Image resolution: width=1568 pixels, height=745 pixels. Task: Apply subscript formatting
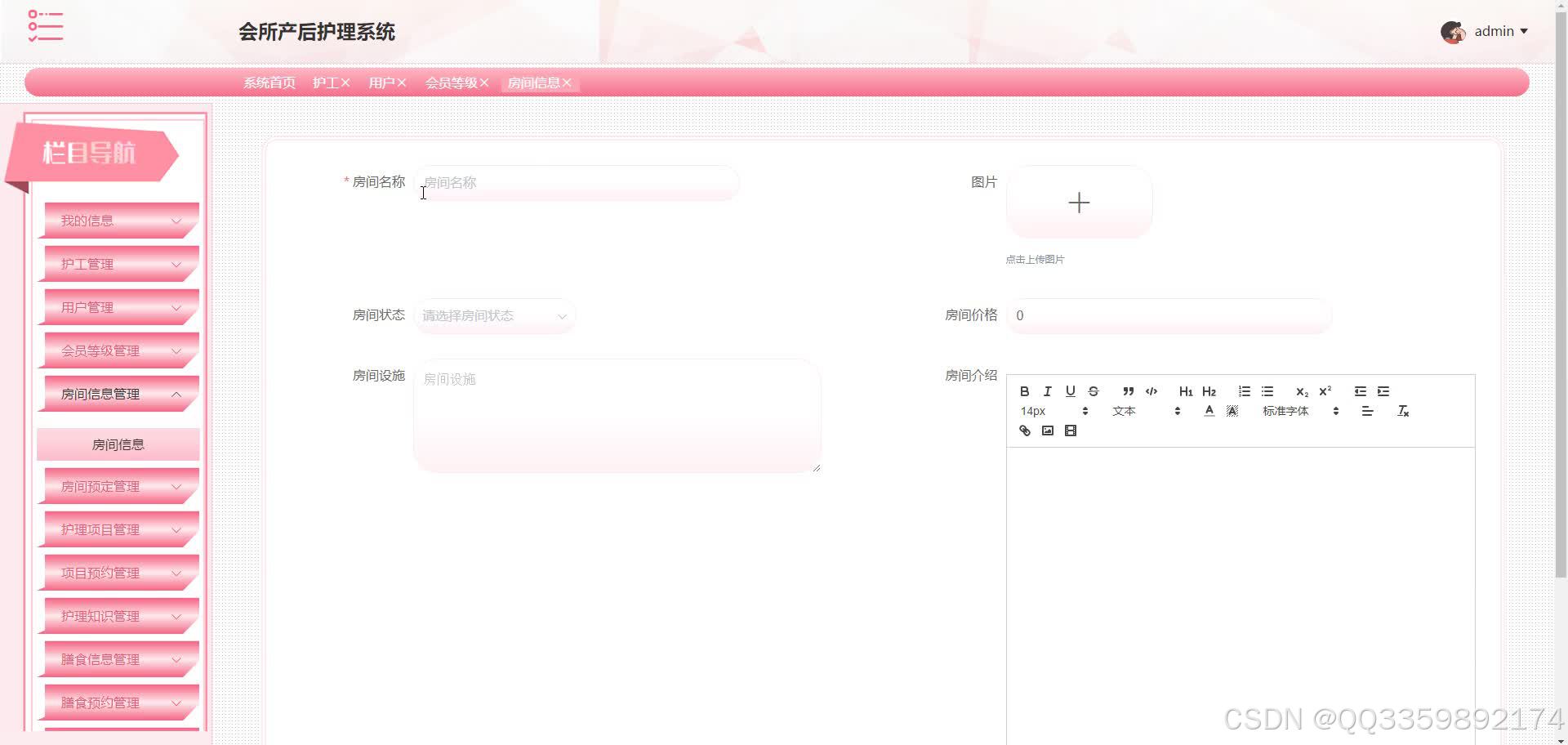[1302, 391]
